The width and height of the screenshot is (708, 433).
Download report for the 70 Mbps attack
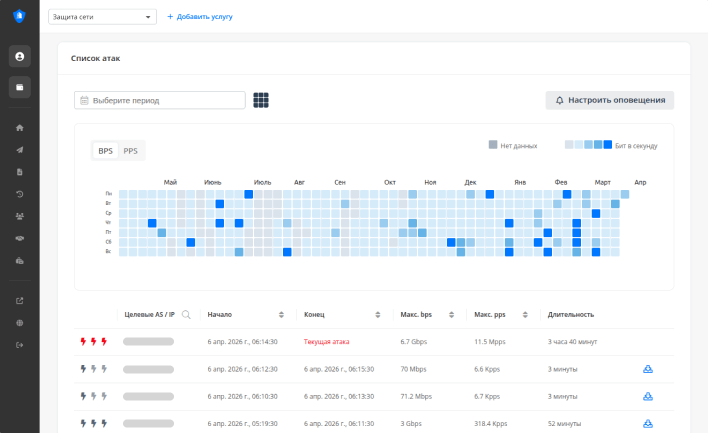(x=648, y=369)
